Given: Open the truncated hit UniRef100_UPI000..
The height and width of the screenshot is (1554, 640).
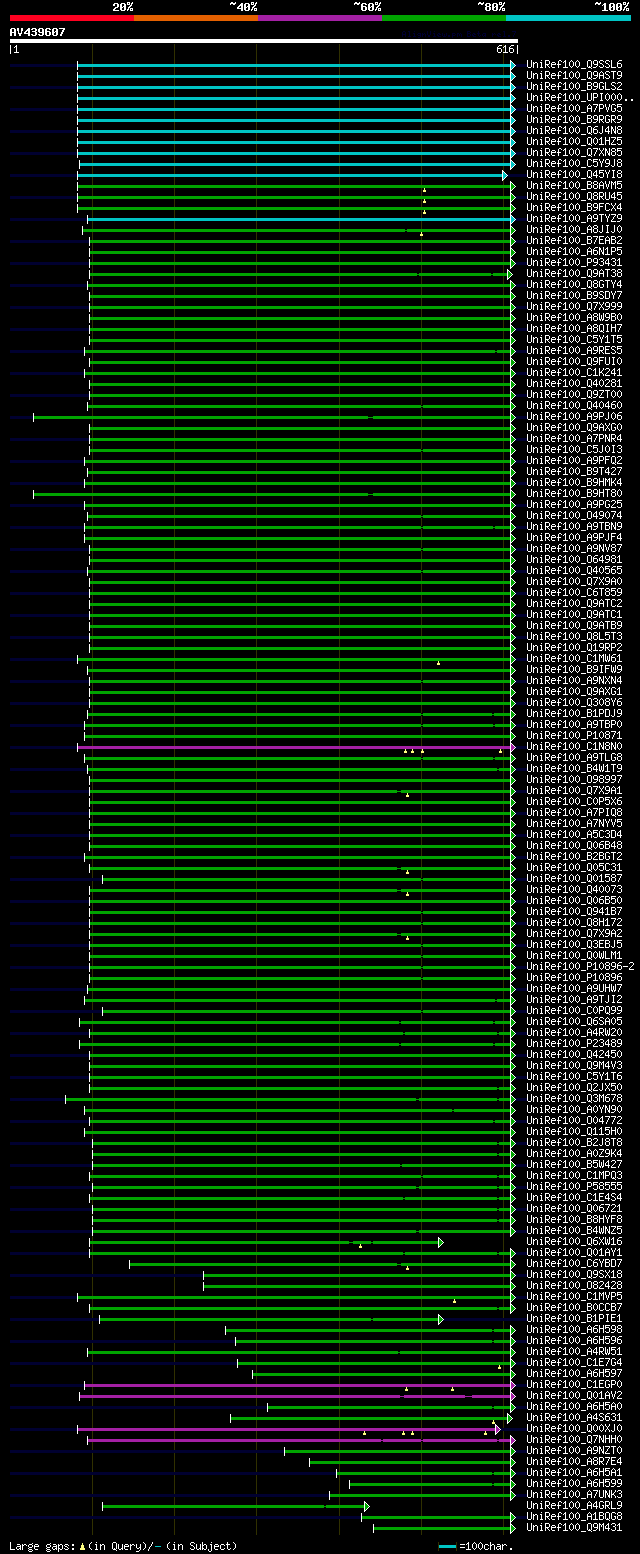Looking at the screenshot, I should coord(579,98).
